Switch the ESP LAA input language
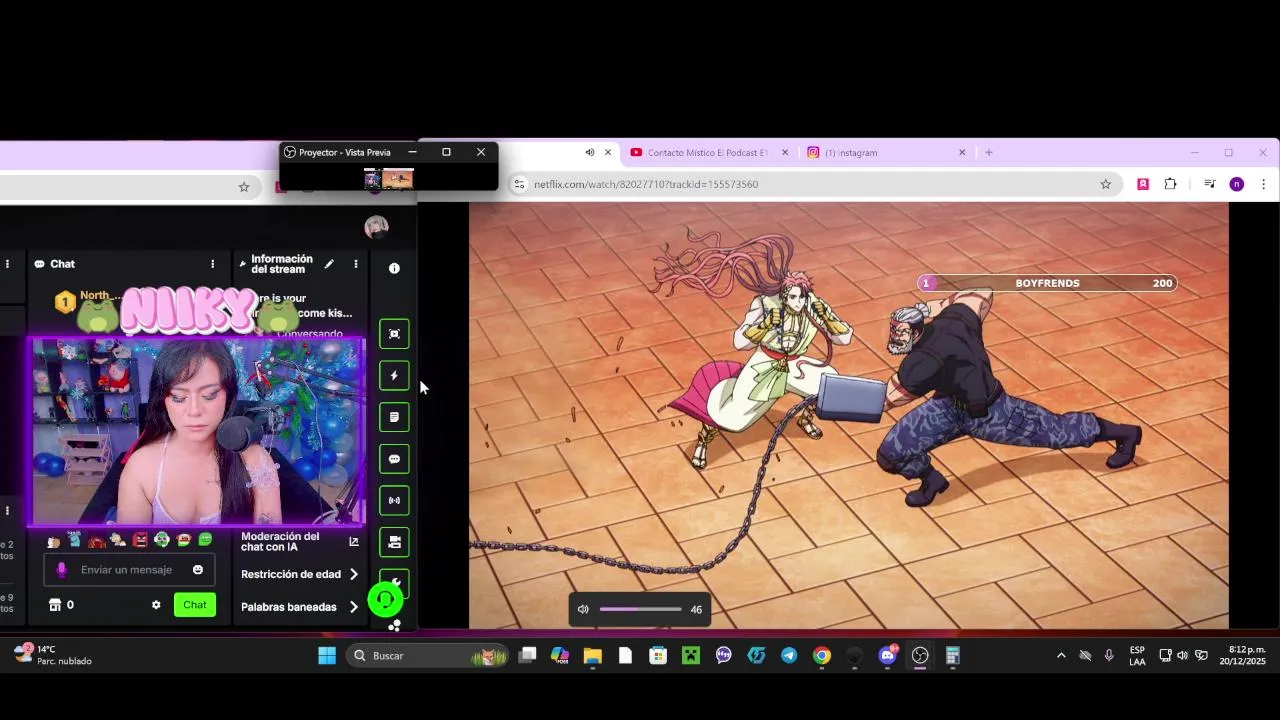1280x720 pixels. click(1137, 656)
